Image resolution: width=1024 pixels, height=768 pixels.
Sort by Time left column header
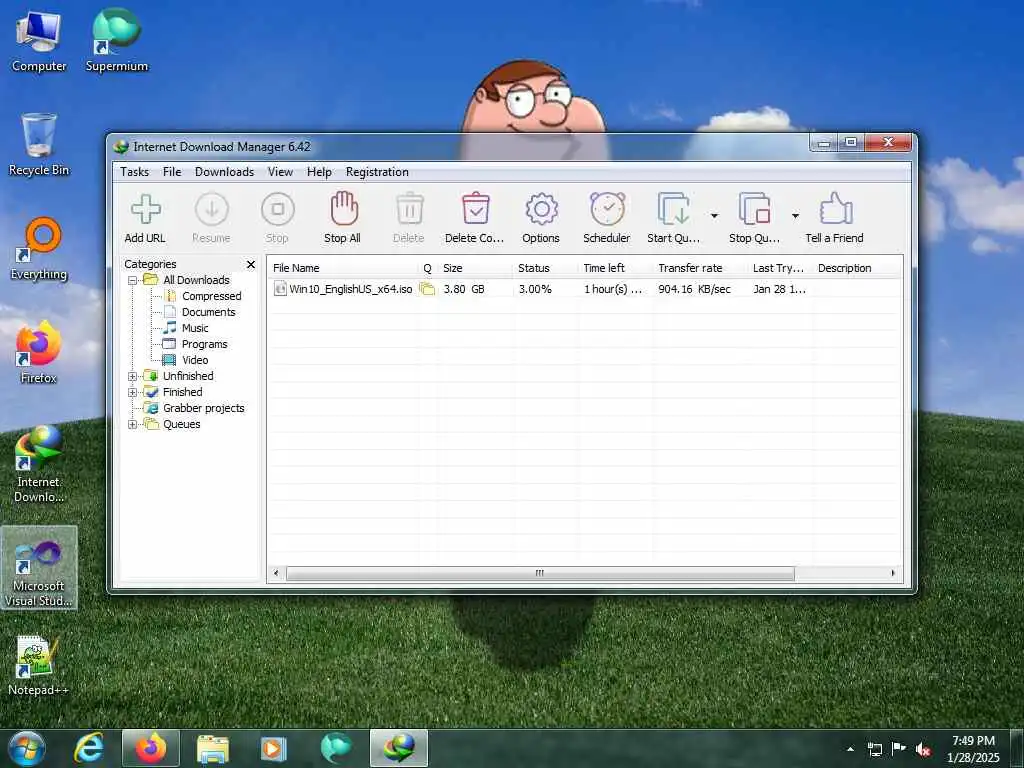616,268
